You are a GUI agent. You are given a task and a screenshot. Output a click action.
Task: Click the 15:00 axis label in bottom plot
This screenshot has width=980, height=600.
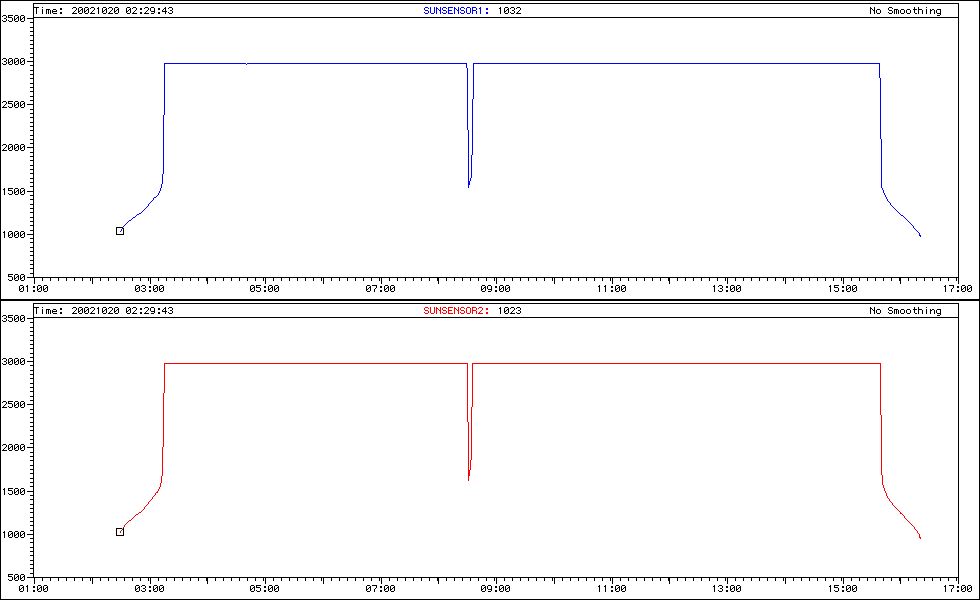coord(842,589)
